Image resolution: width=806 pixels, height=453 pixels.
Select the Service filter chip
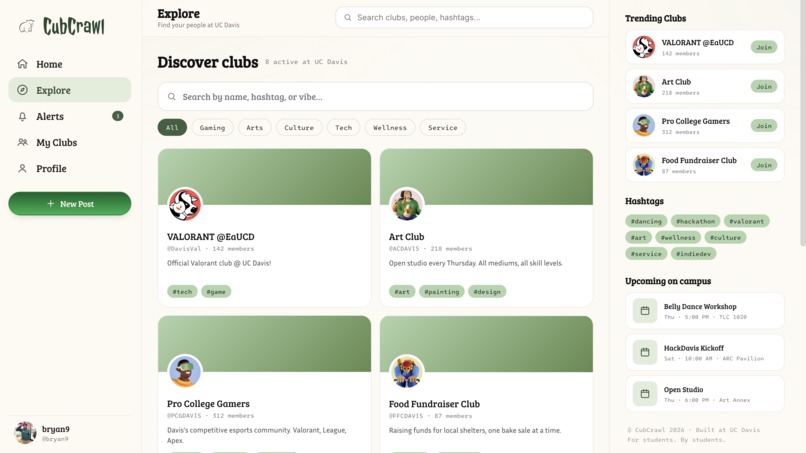pyautogui.click(x=443, y=128)
